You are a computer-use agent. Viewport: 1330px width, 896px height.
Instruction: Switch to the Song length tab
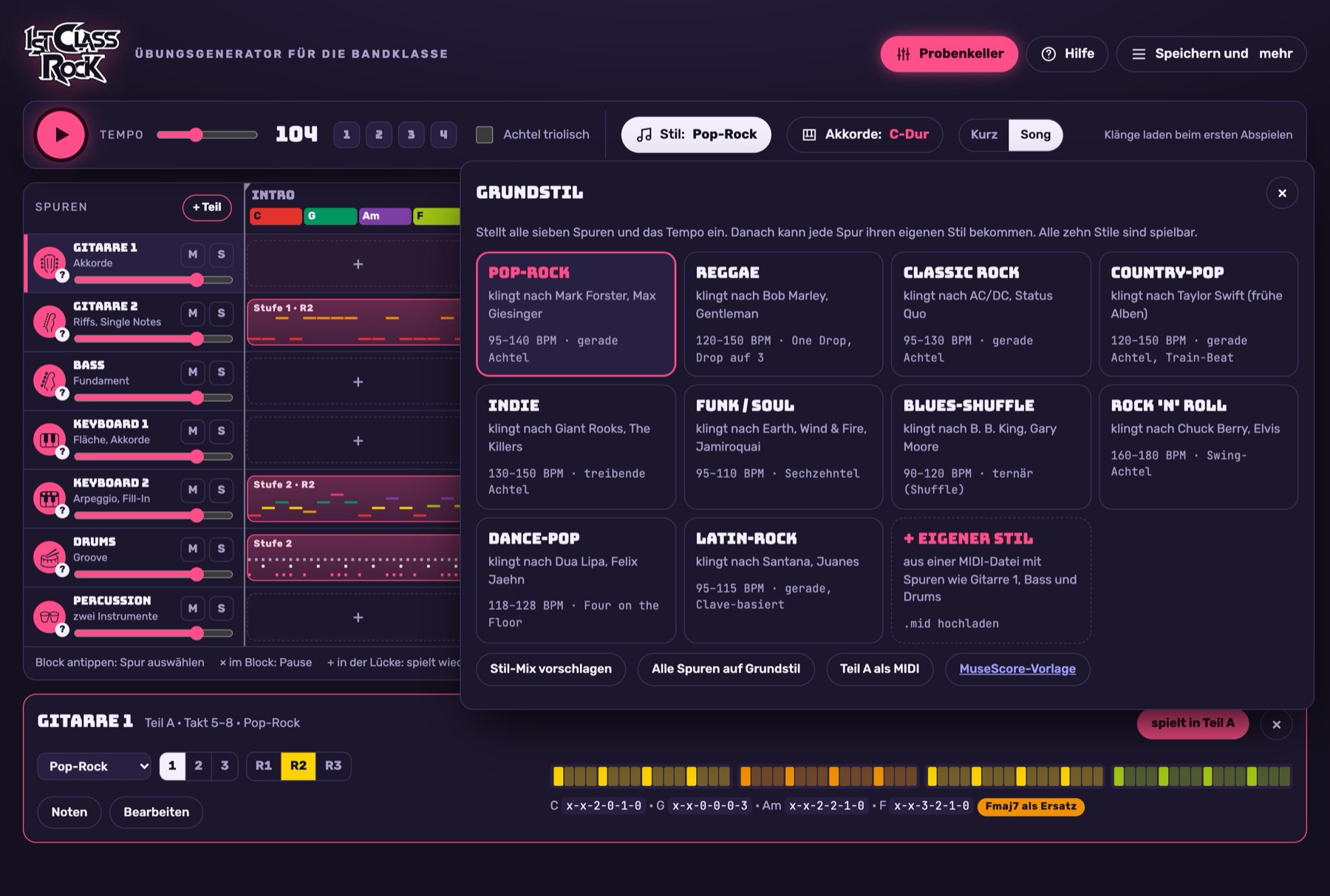[1035, 134]
